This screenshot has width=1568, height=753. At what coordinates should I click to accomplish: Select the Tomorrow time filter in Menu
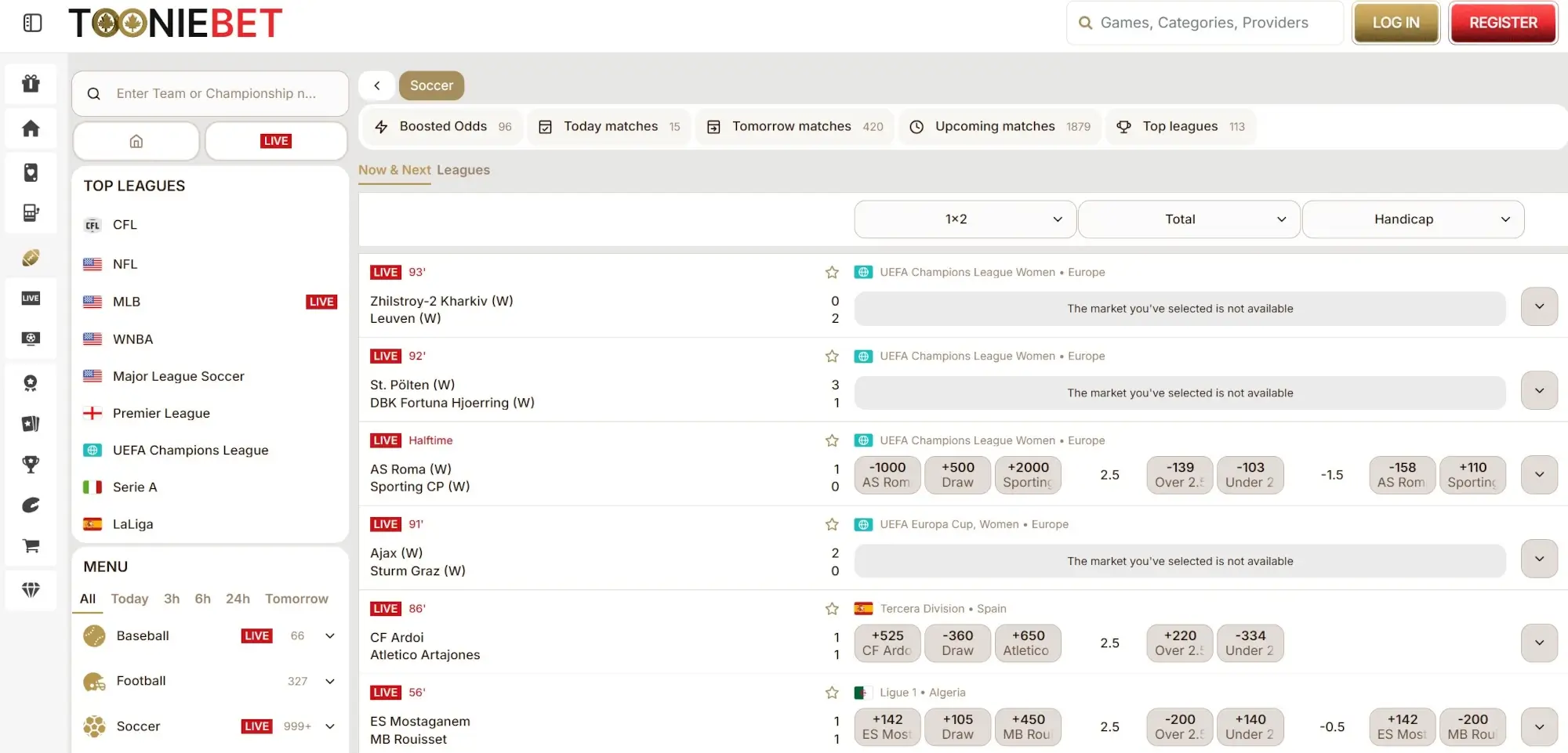coord(296,599)
